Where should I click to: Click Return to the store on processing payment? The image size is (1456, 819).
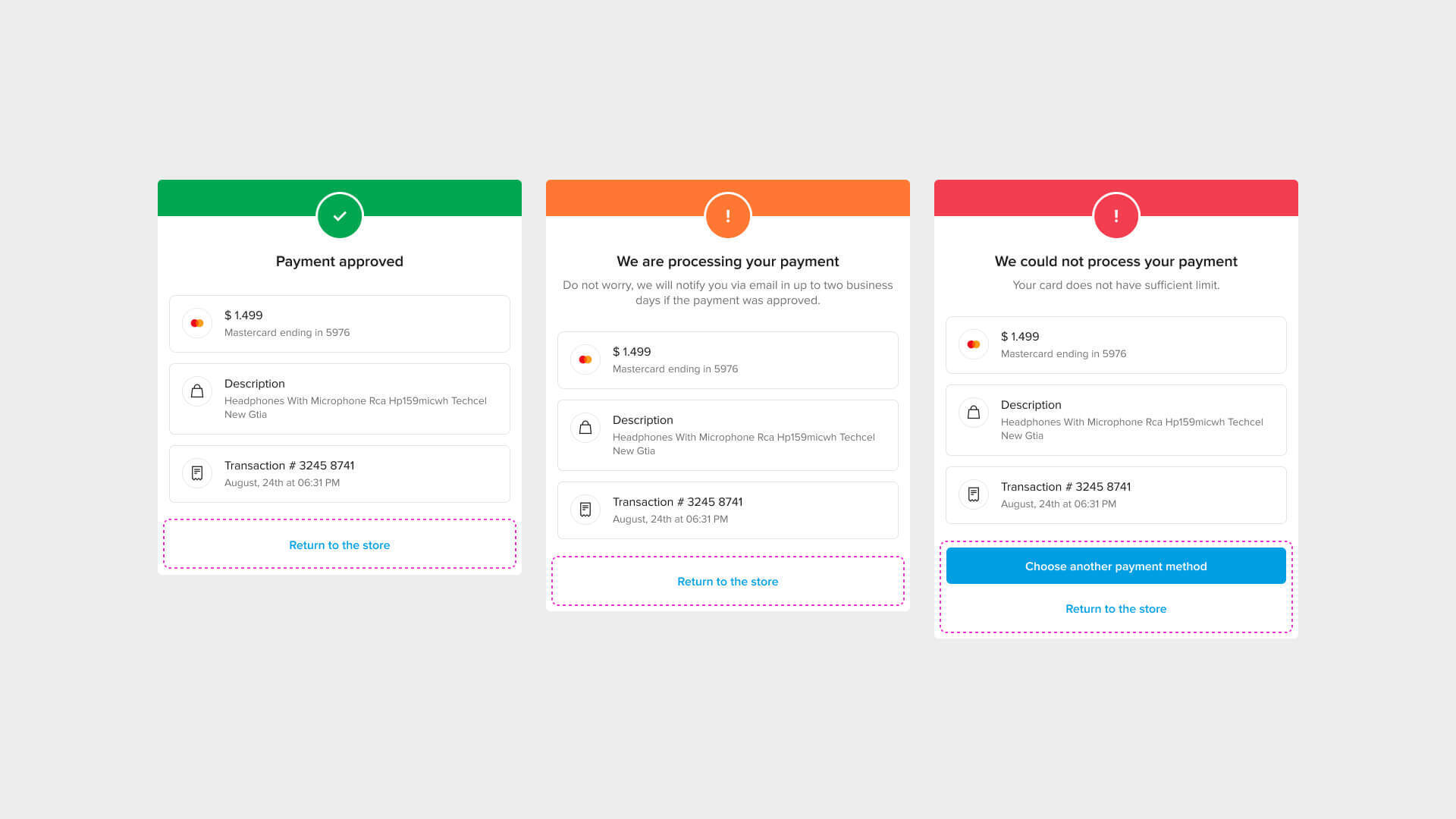click(727, 580)
